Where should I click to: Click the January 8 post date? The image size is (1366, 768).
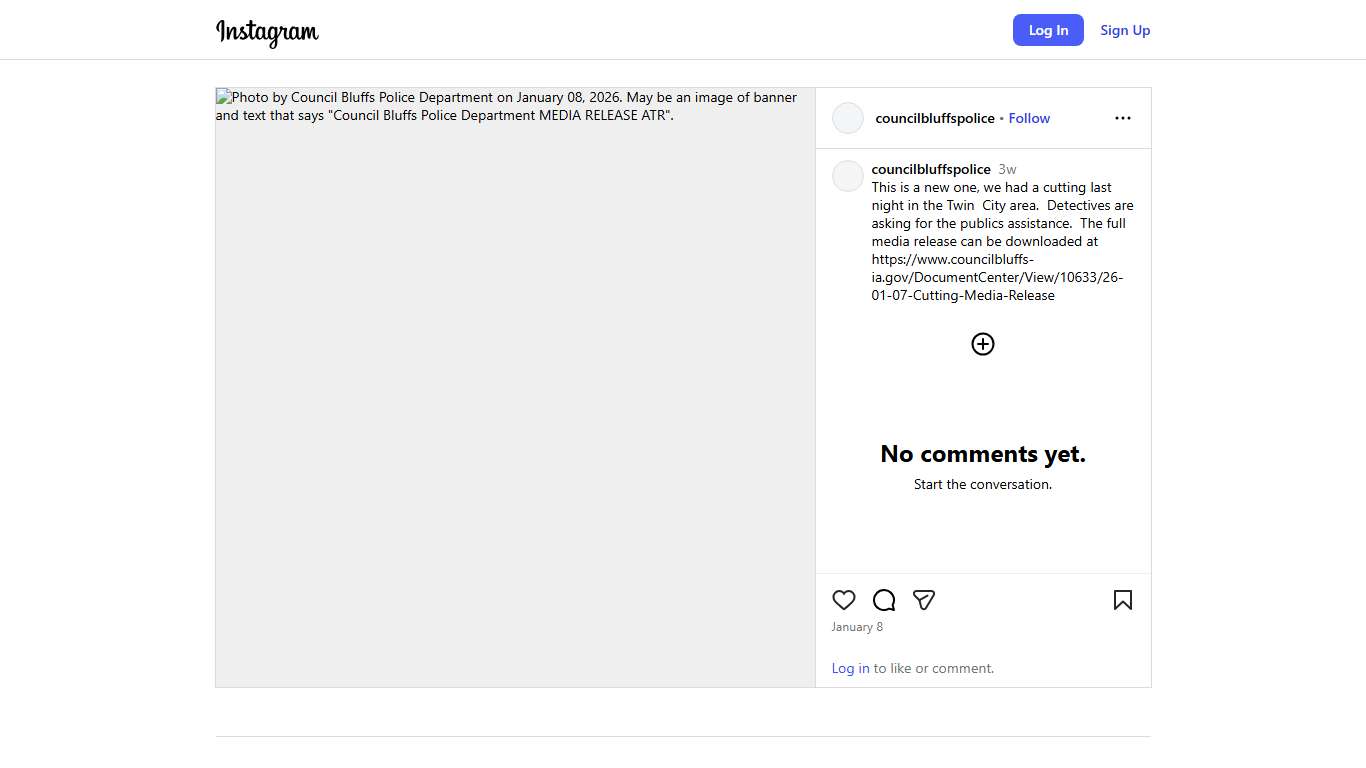pos(857,627)
